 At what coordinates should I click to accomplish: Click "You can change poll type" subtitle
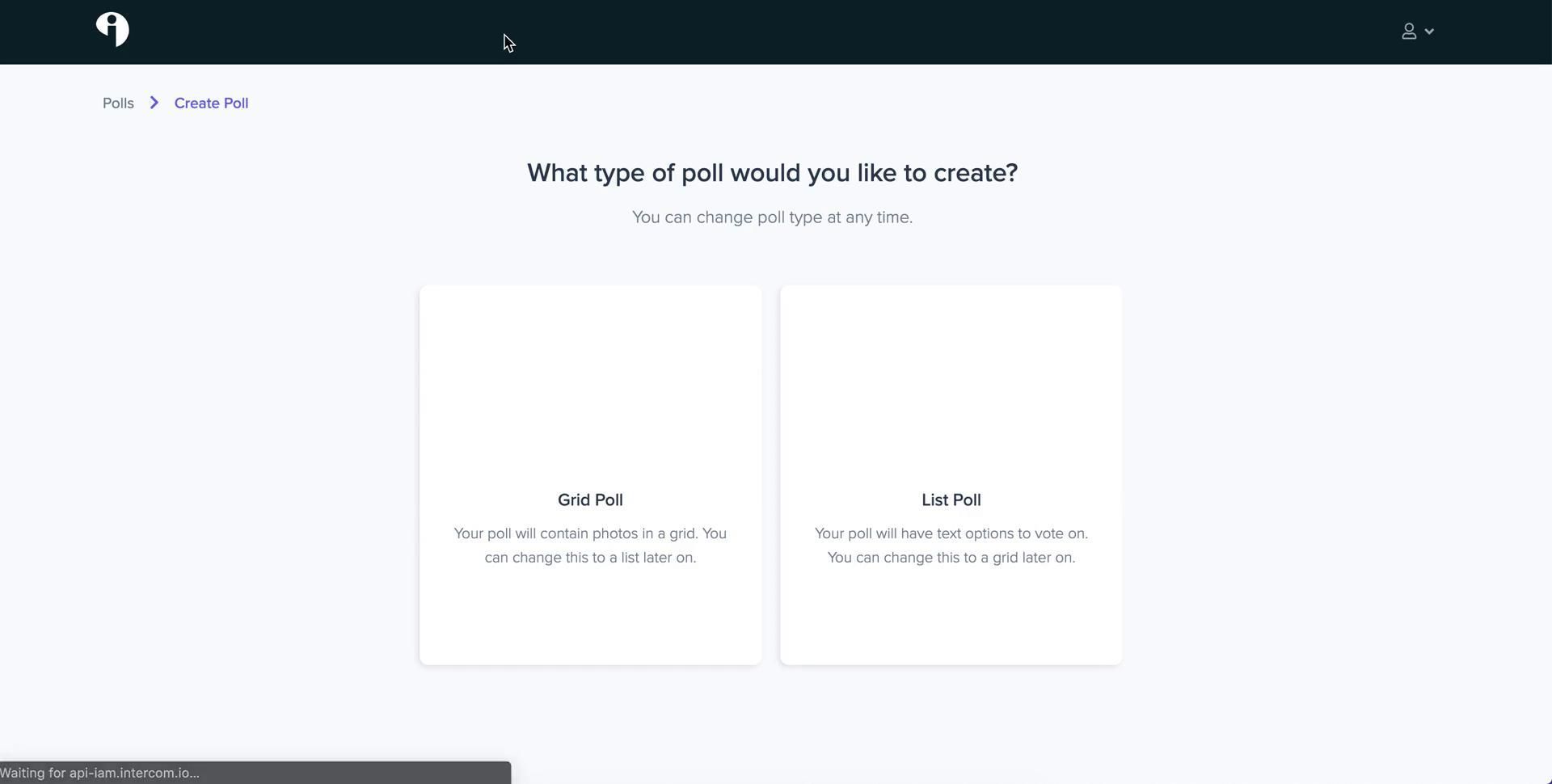772,217
